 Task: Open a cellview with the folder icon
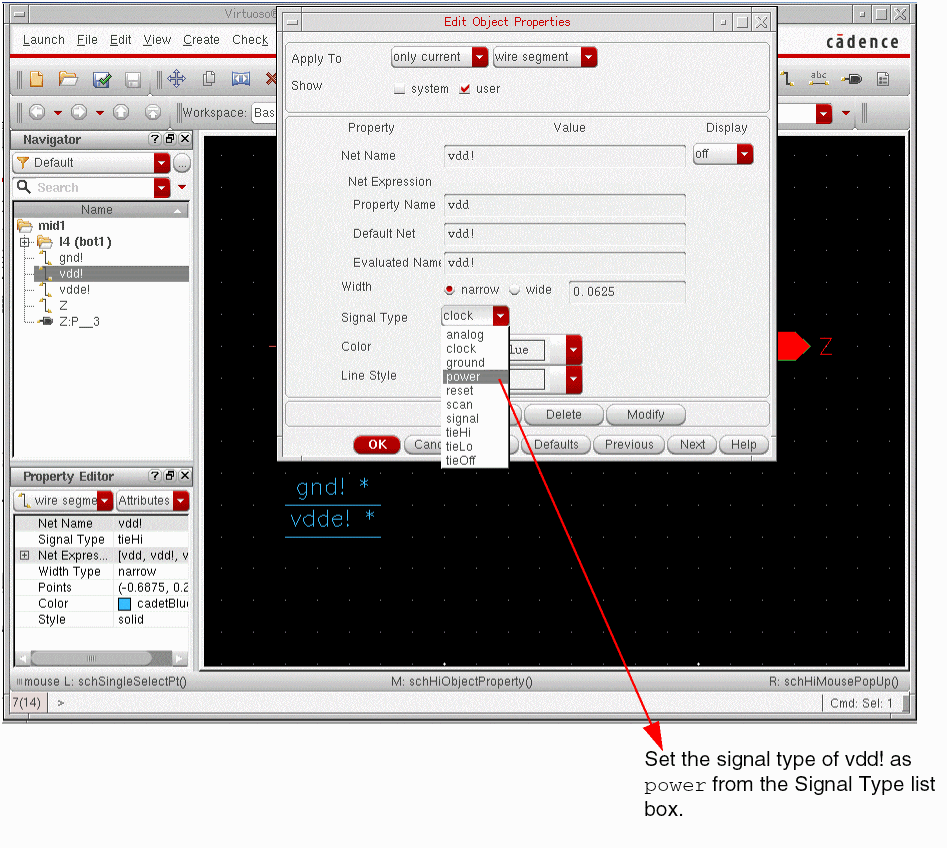click(x=68, y=79)
